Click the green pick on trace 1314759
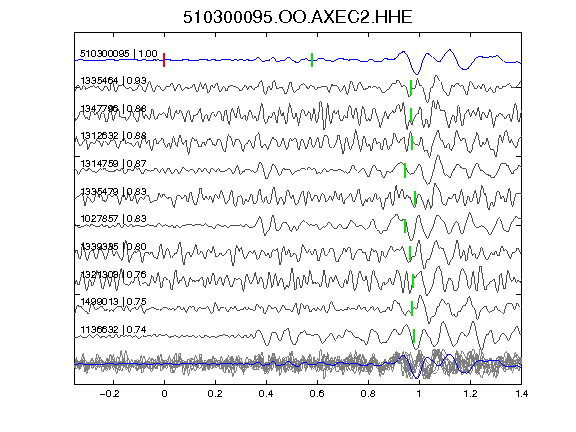 click(405, 170)
